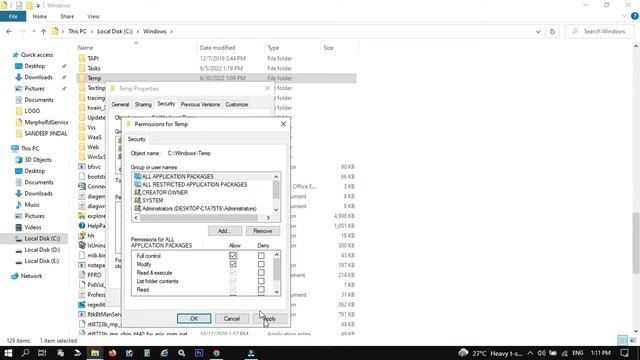
Task: Open notification center icon
Action: pyautogui.click(x=624, y=353)
